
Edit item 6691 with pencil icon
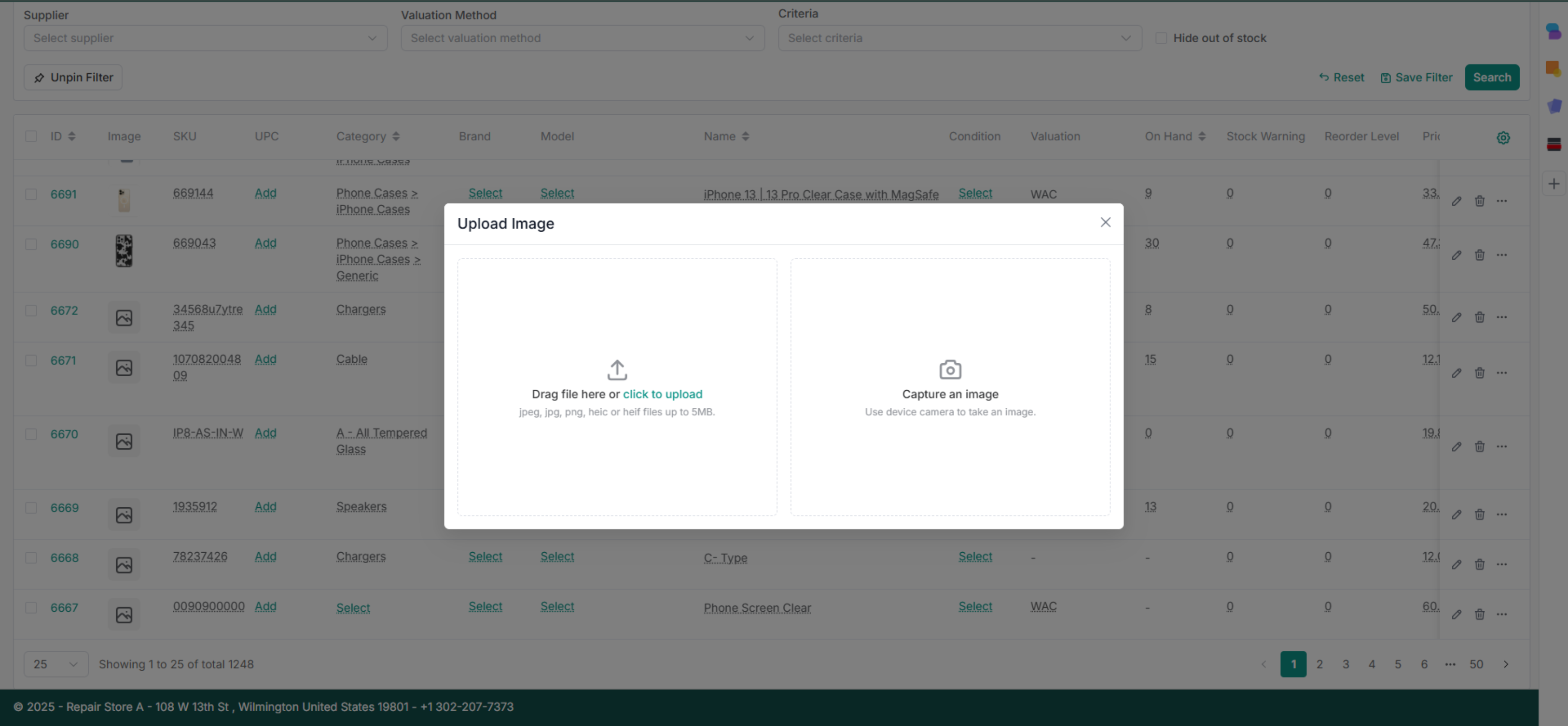click(1456, 202)
